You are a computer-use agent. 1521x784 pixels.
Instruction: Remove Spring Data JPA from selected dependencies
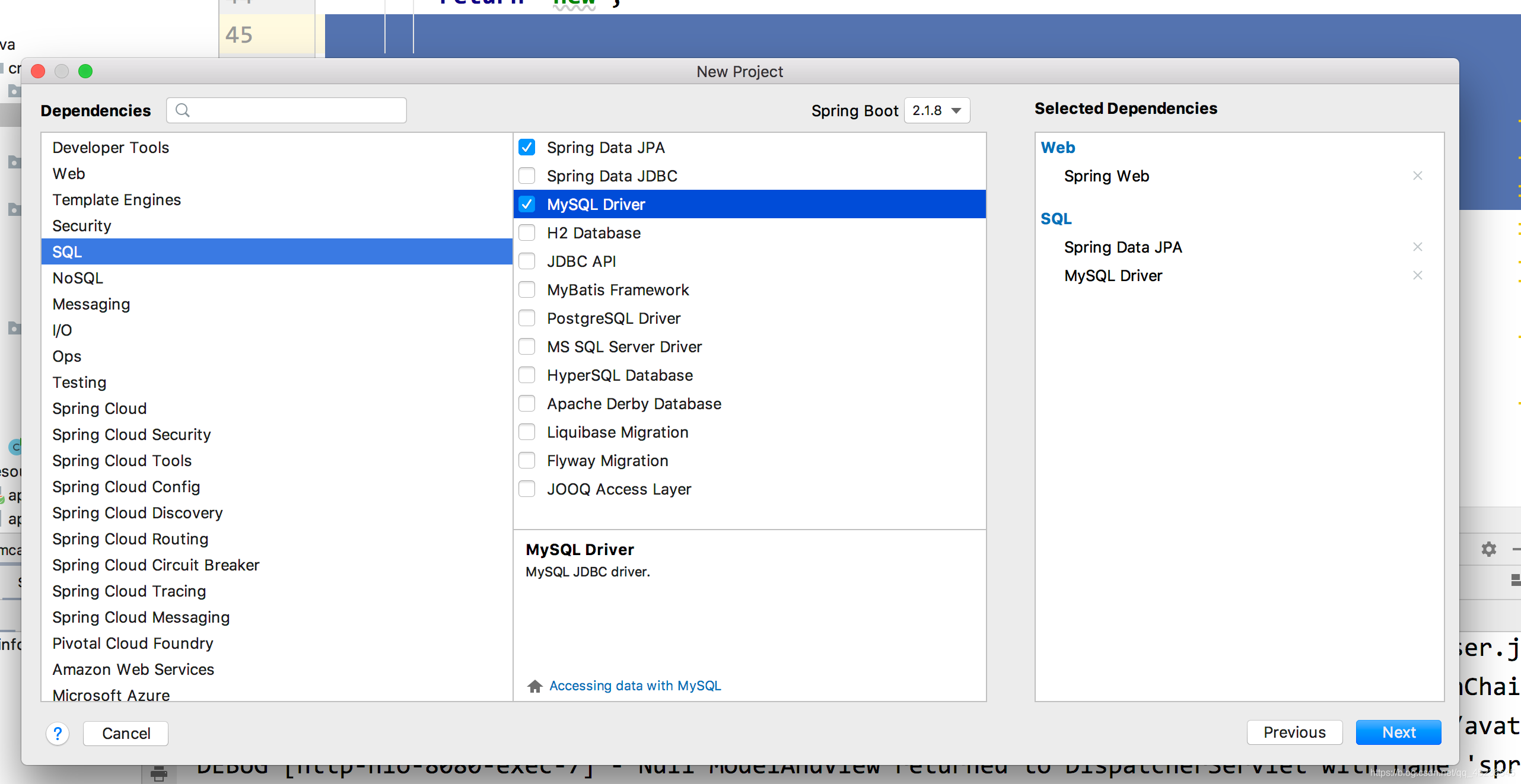(1418, 247)
